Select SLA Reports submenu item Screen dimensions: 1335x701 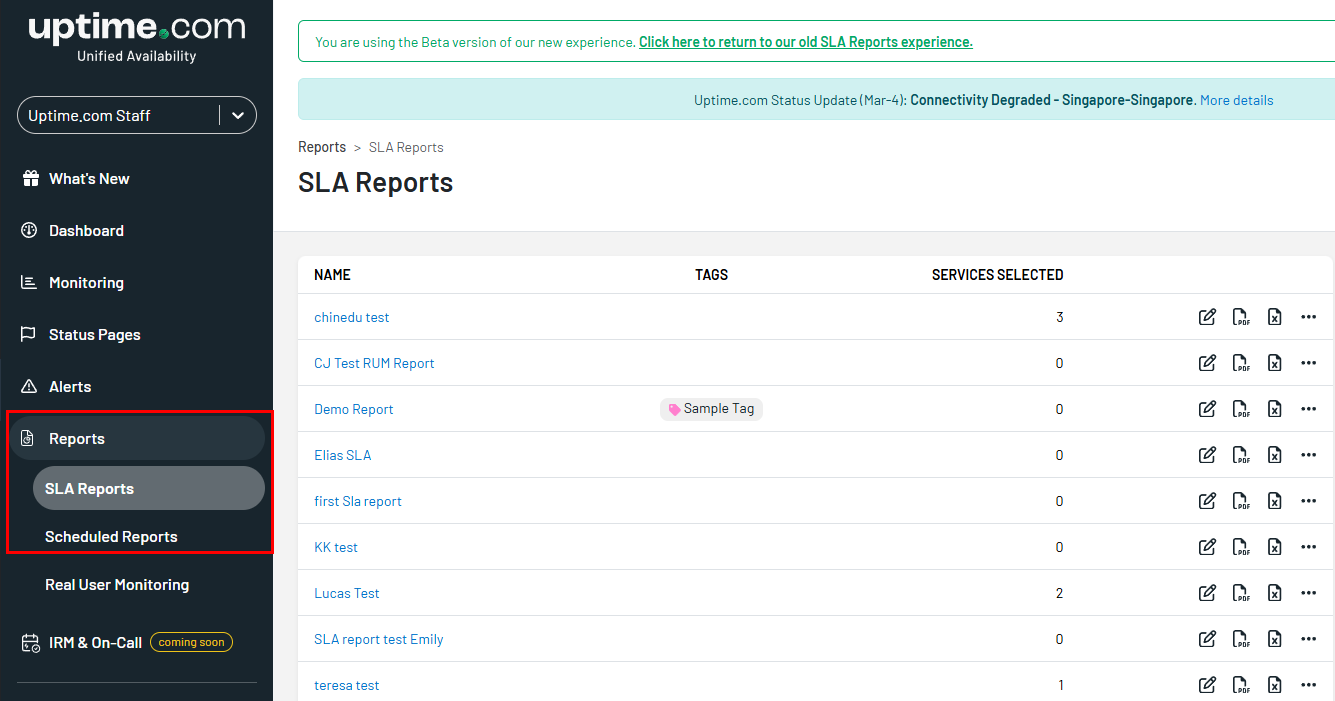click(149, 488)
